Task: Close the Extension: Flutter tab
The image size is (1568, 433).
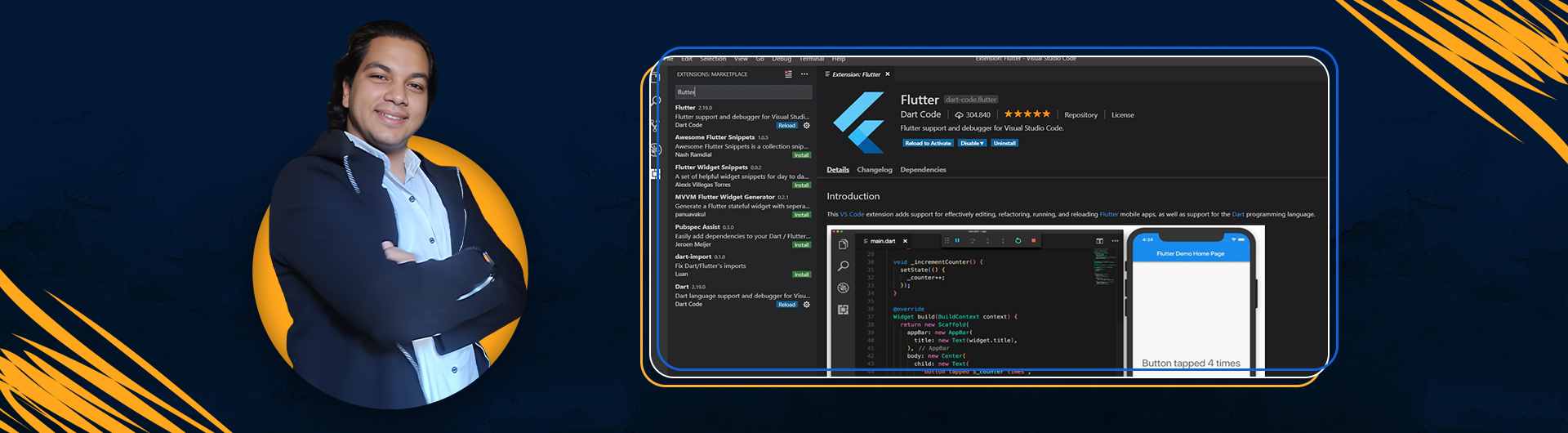Action: [888, 74]
